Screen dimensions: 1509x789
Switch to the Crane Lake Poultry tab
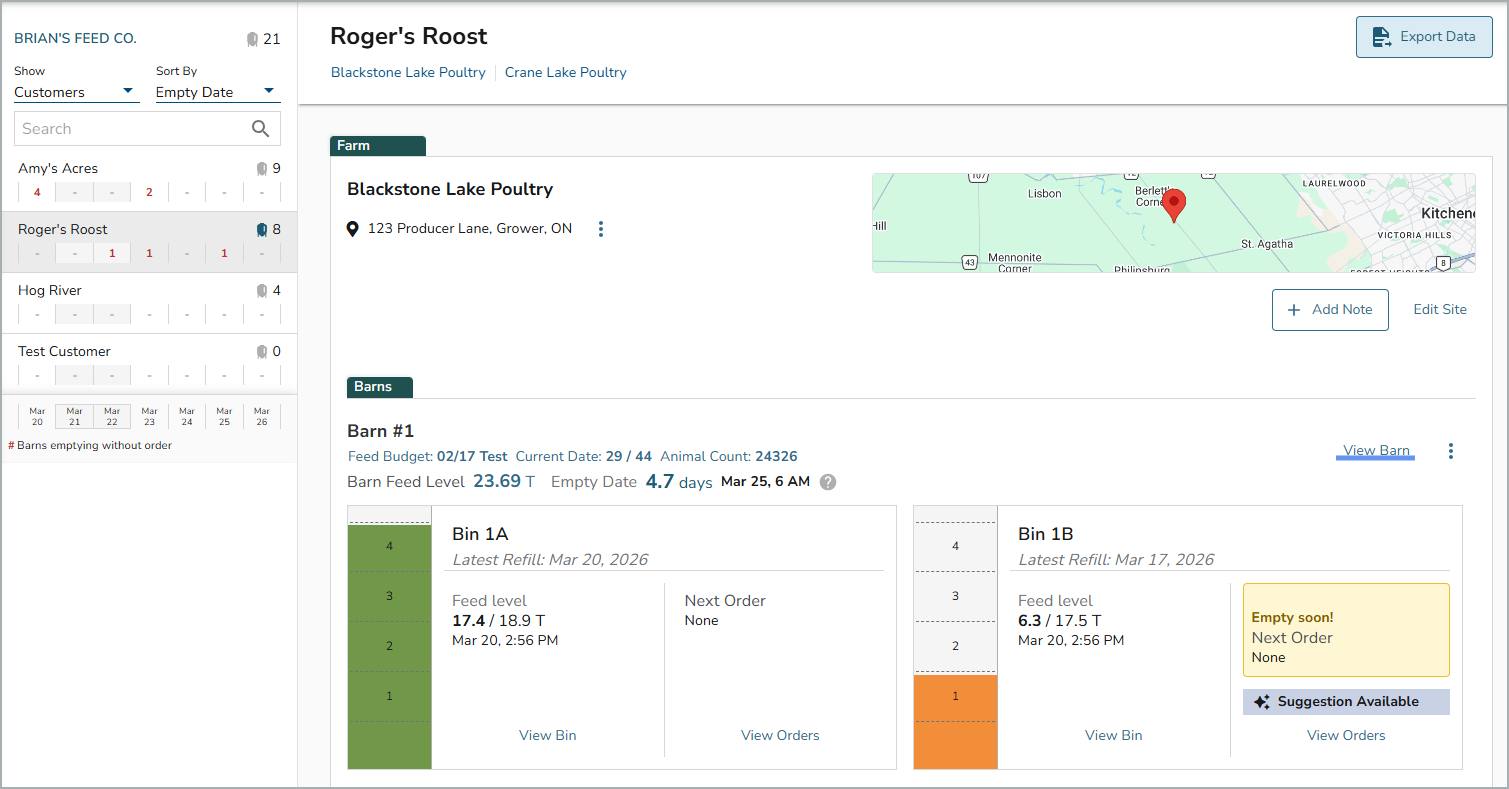[565, 72]
